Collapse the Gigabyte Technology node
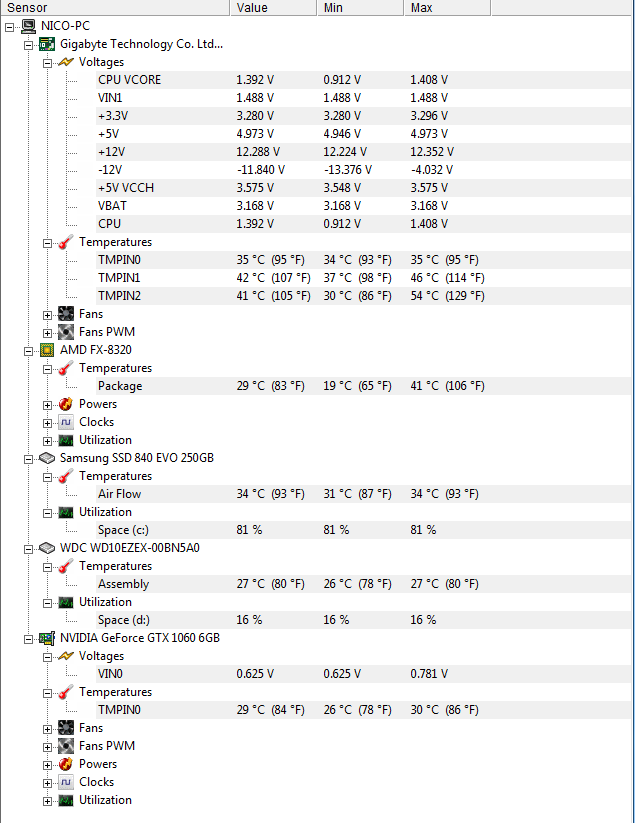 pos(28,45)
